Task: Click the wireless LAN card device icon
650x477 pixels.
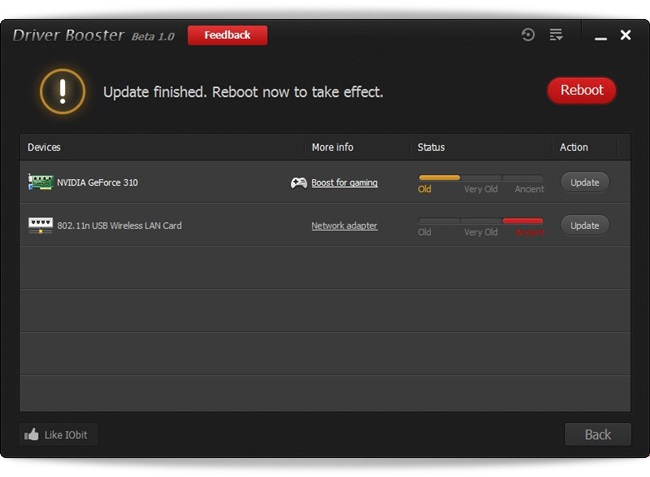Action: click(40, 225)
